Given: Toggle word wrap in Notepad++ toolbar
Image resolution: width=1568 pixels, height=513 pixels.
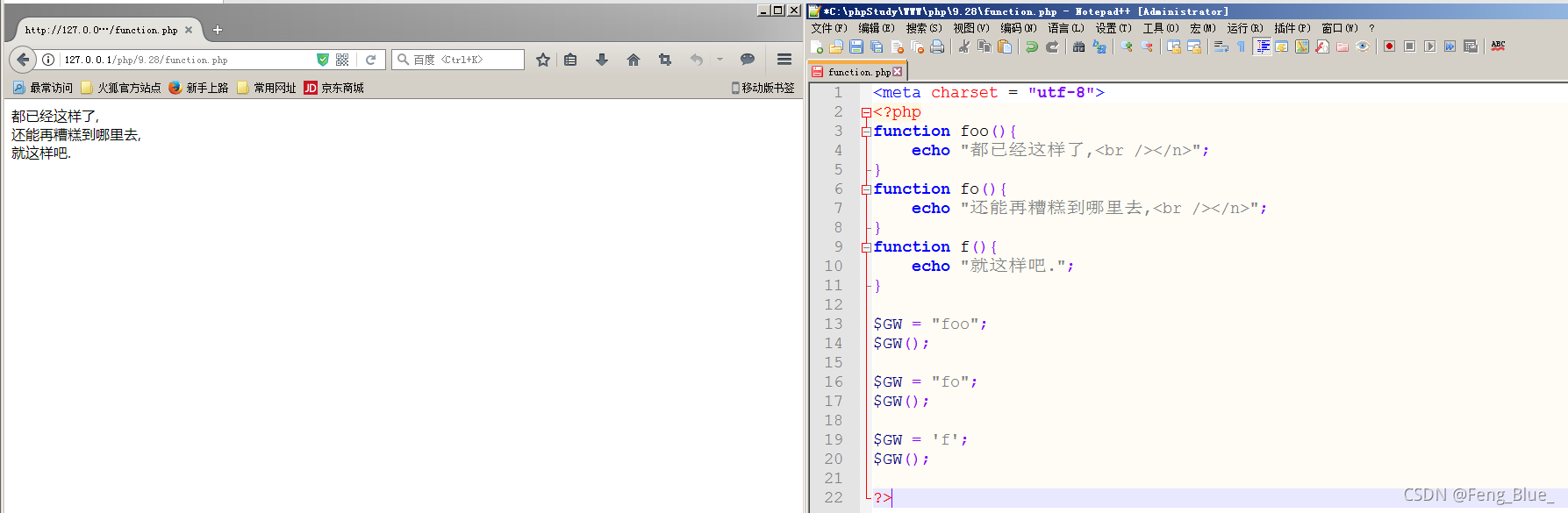Looking at the screenshot, I should [1221, 46].
